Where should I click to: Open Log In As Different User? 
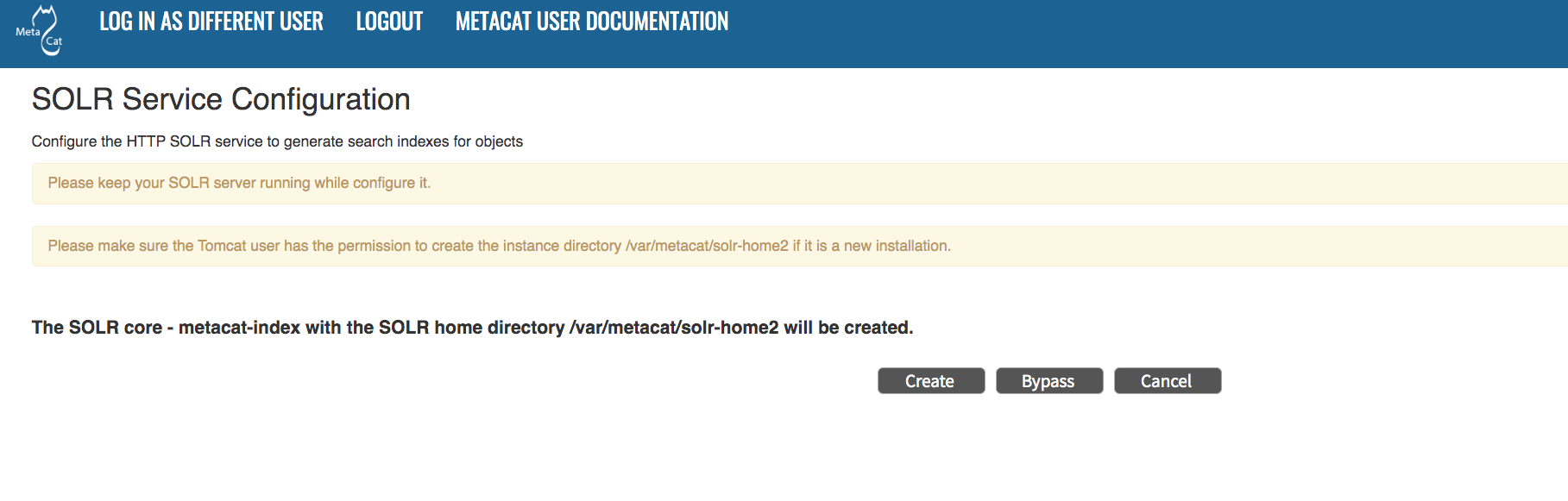click(x=211, y=22)
